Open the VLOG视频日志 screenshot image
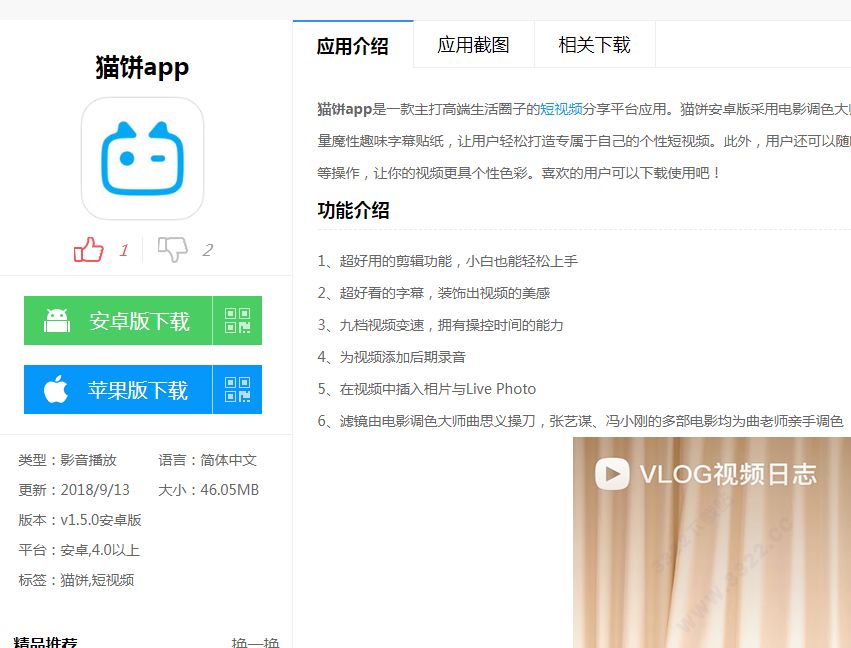Image resolution: width=851 pixels, height=648 pixels. point(712,542)
